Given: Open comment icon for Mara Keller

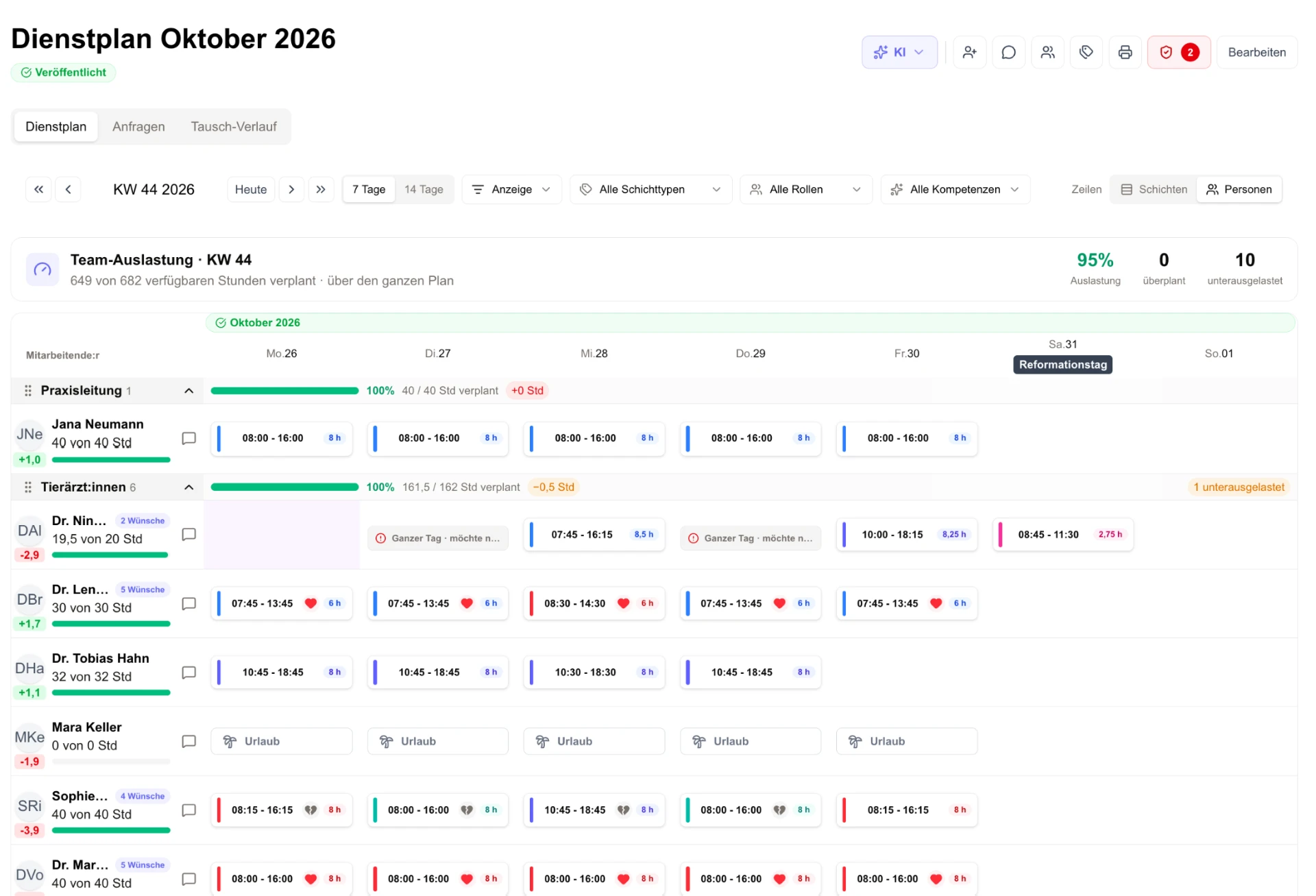Looking at the screenshot, I should click(x=188, y=741).
